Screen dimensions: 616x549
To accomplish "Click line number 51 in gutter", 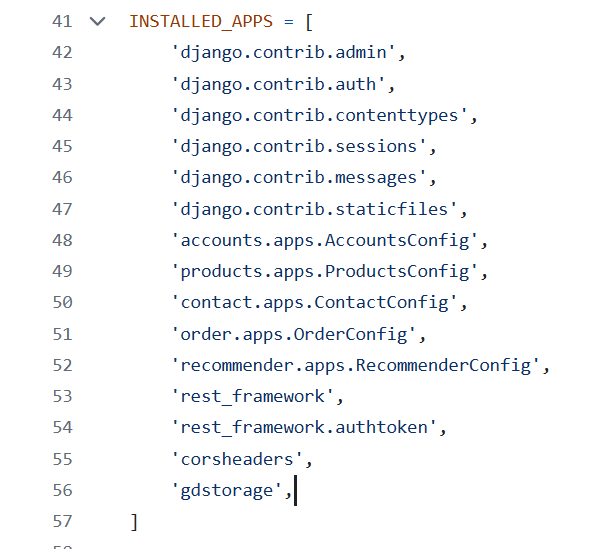I will pos(62,334).
